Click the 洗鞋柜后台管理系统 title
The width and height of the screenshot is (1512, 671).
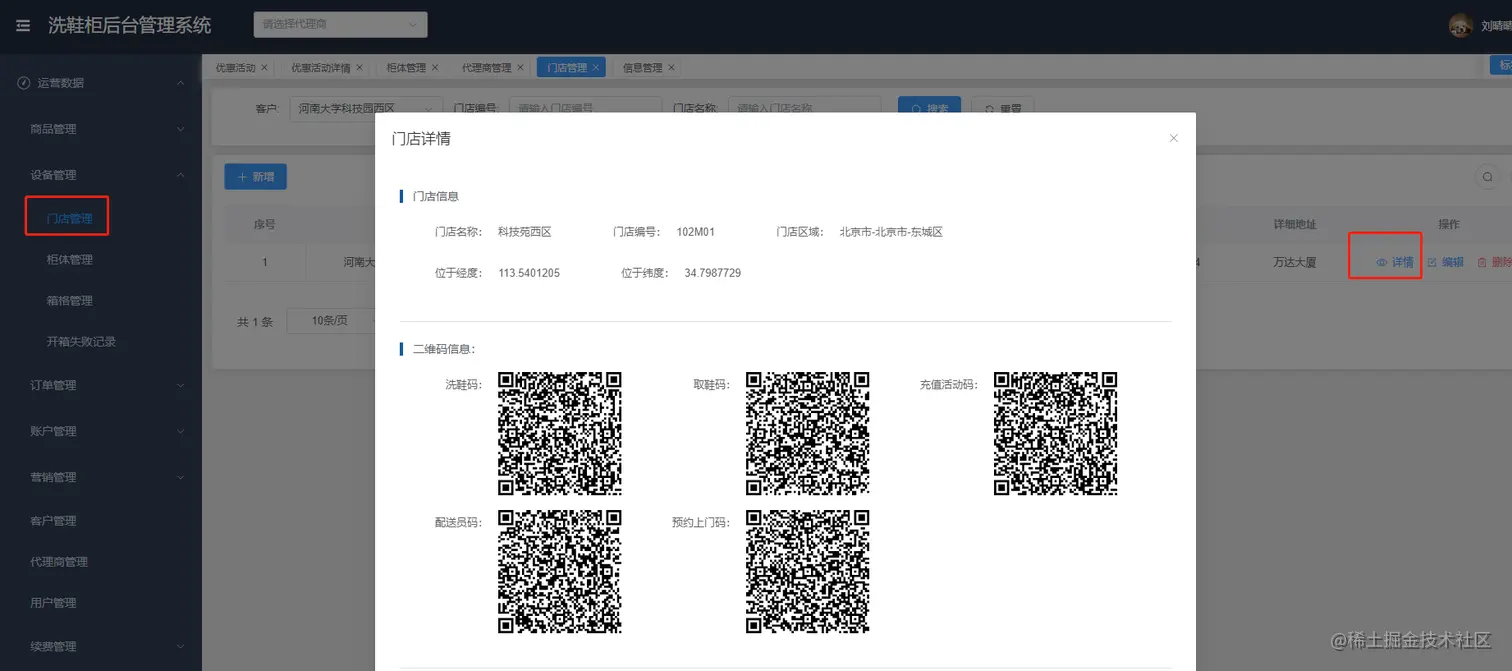click(x=130, y=25)
